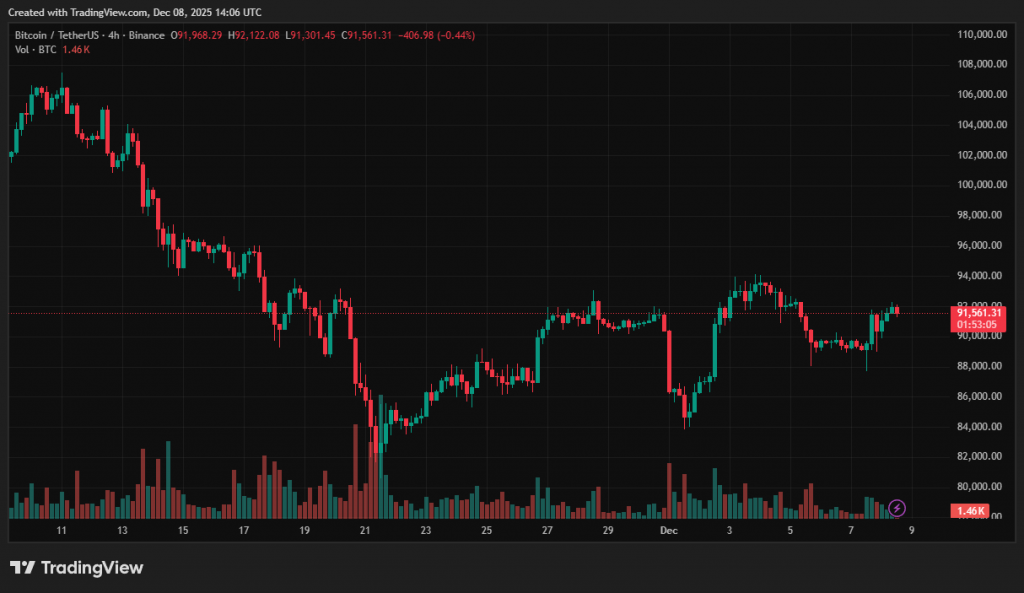Image resolution: width=1024 pixels, height=593 pixels.
Task: Click the 110,000.00 price axis label
Action: [980, 34]
